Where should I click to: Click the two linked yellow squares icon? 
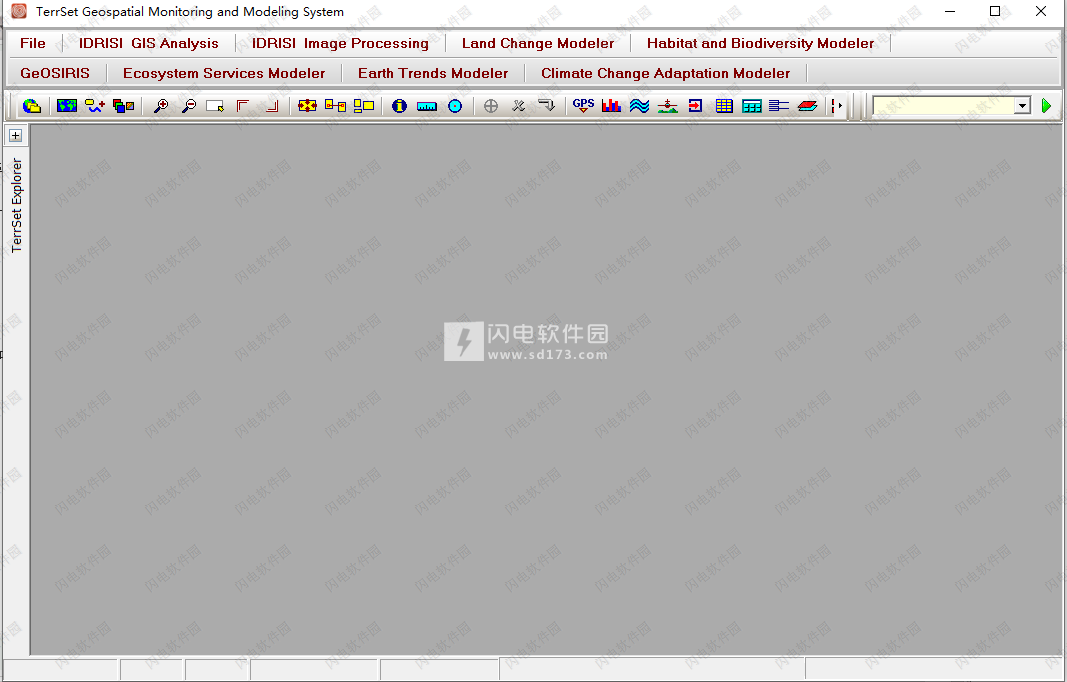point(335,105)
